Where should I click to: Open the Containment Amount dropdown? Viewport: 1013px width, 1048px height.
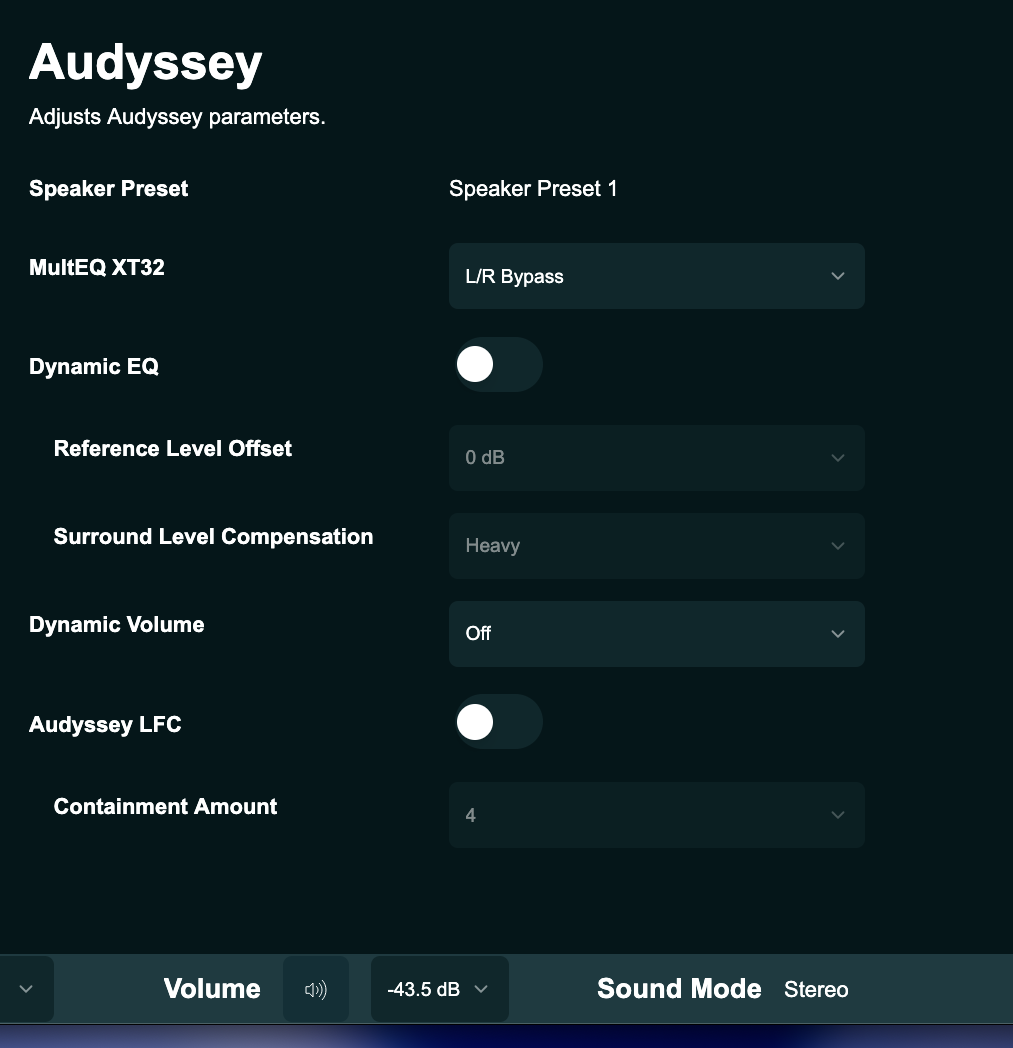[657, 815]
